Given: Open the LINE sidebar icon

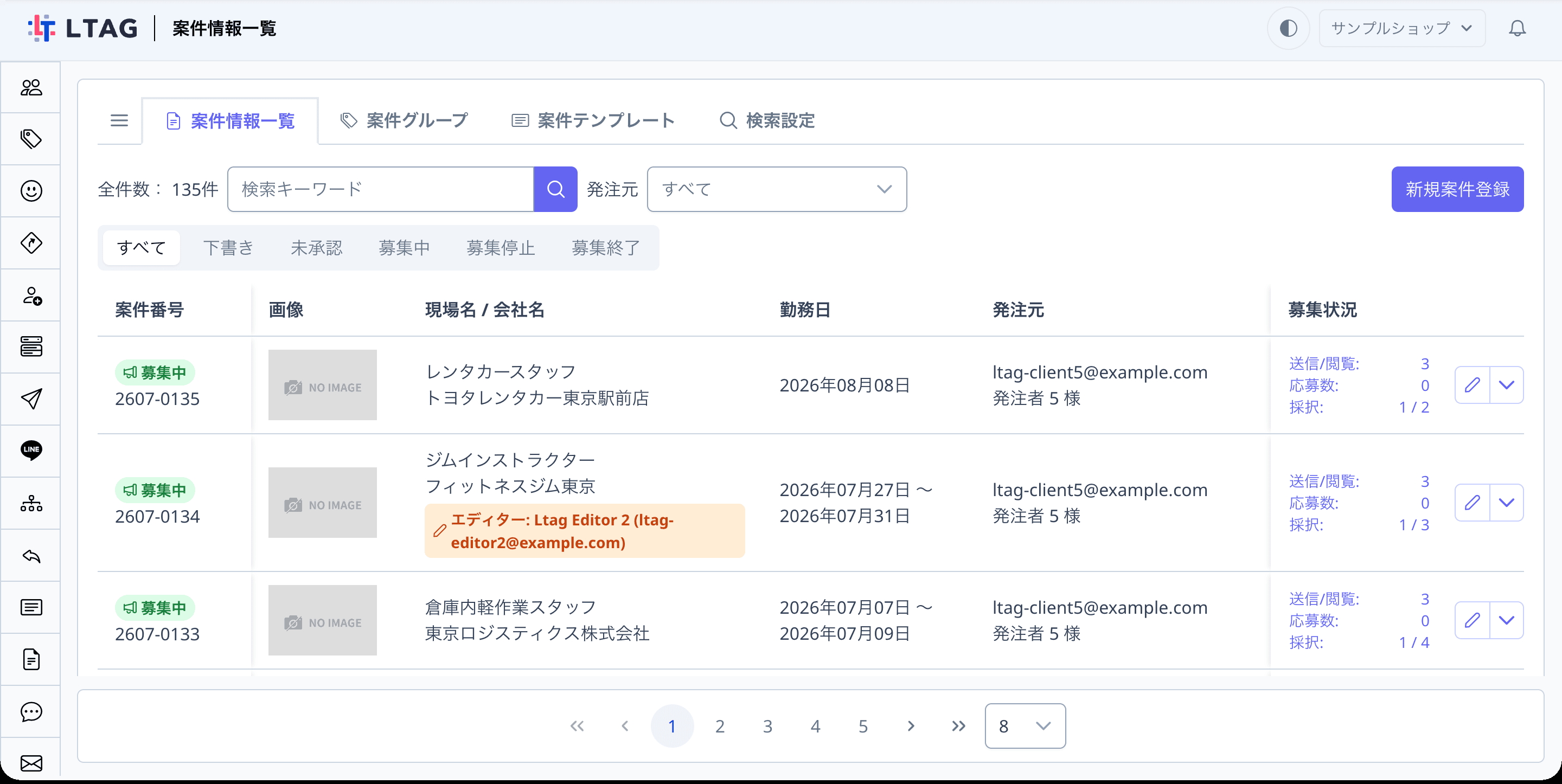Looking at the screenshot, I should [31, 451].
